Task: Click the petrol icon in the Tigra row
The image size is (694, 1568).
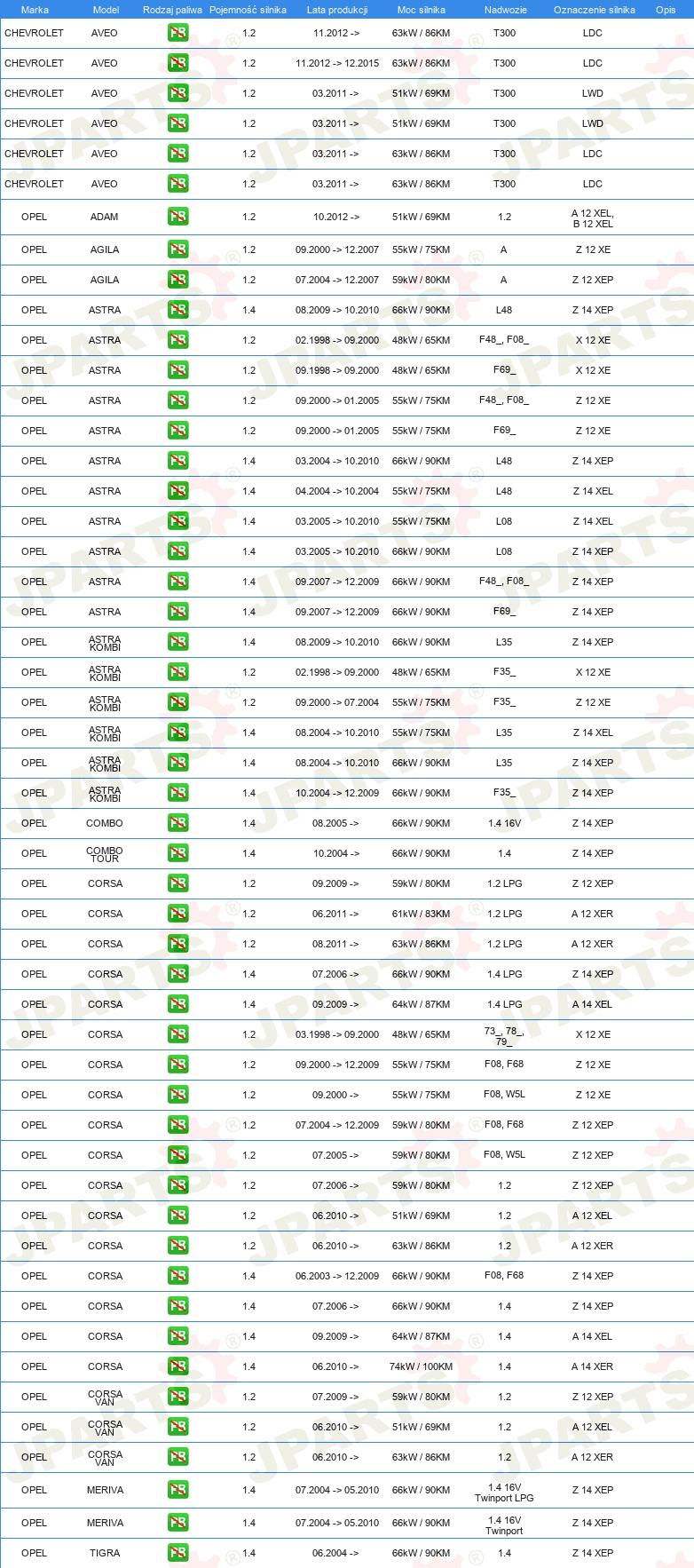Action: tap(178, 1553)
